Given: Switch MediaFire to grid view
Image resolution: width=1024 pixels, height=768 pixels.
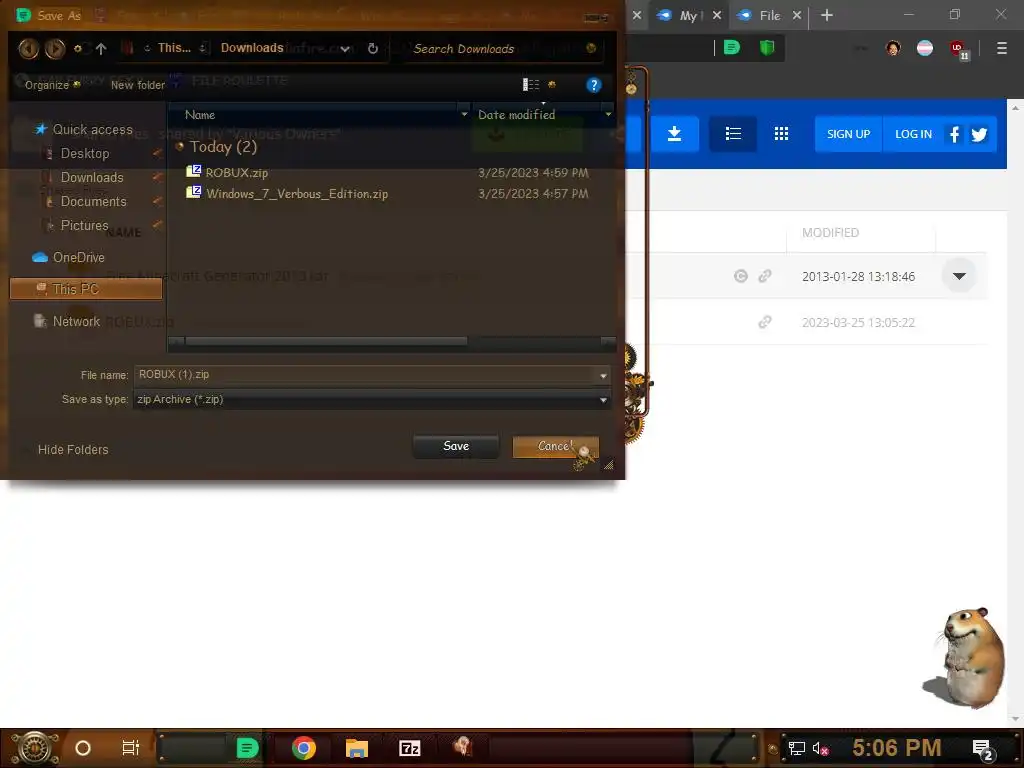Looking at the screenshot, I should coord(781,134).
